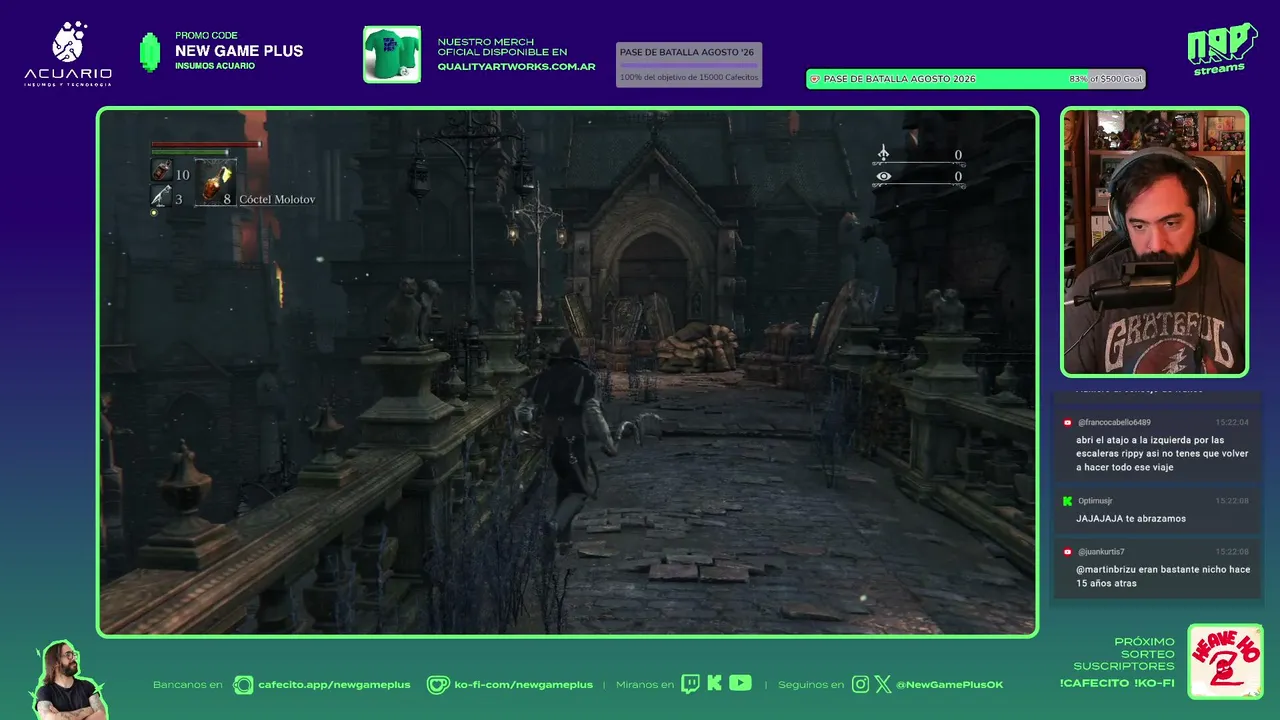Click the quicksilver bullet icon showing 3
The width and height of the screenshot is (1280, 720).
[161, 198]
